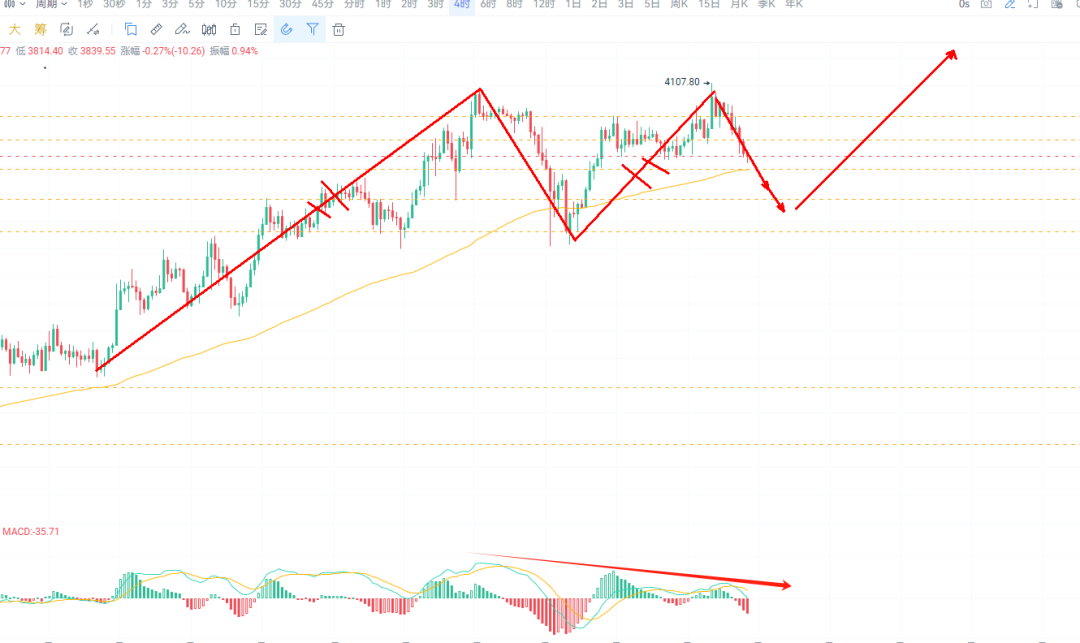Toggle the 筹 chip distribution indicator
This screenshot has width=1080, height=643.
click(x=40, y=30)
